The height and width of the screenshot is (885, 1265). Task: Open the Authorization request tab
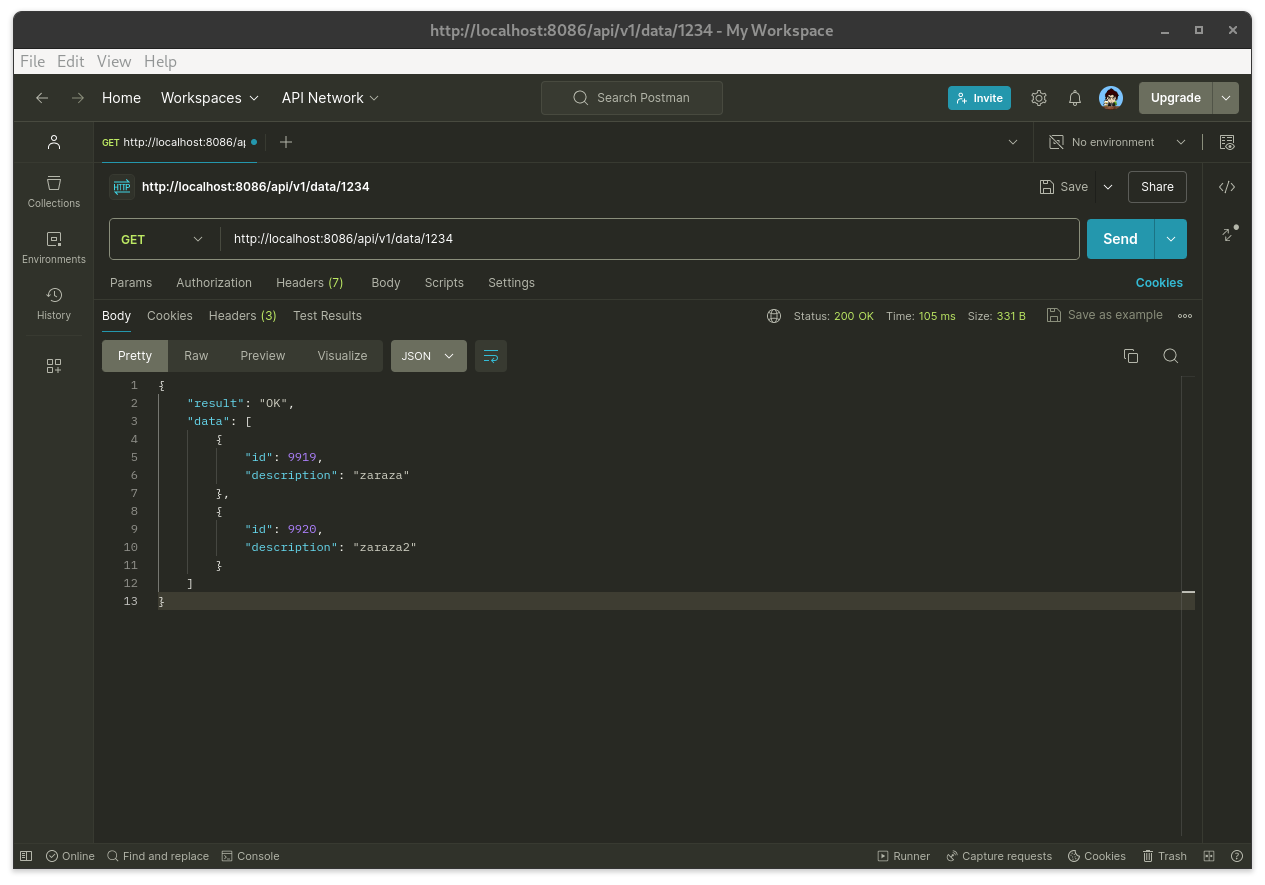tap(214, 283)
